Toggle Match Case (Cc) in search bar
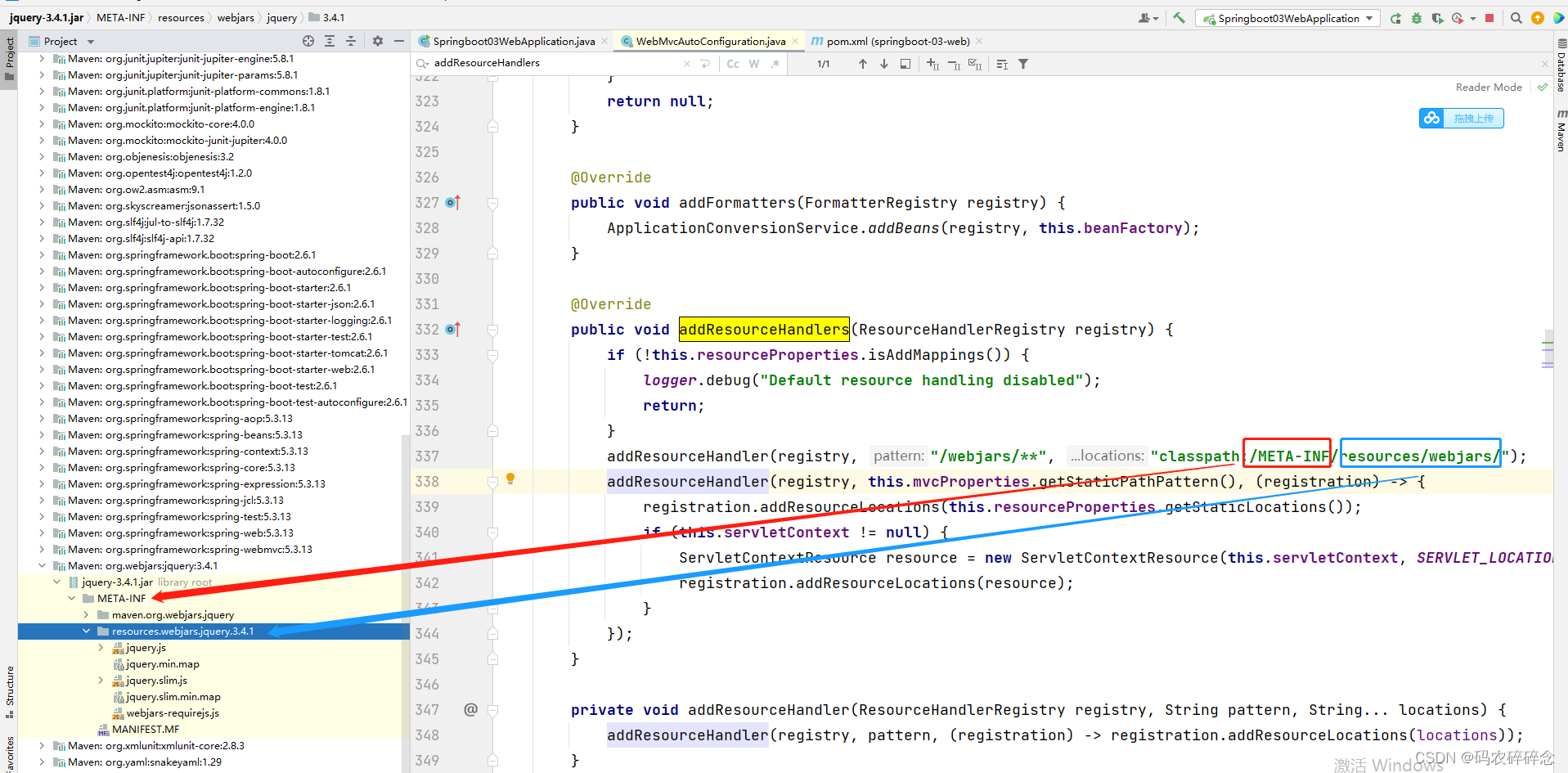This screenshot has width=1568, height=773. 733,64
